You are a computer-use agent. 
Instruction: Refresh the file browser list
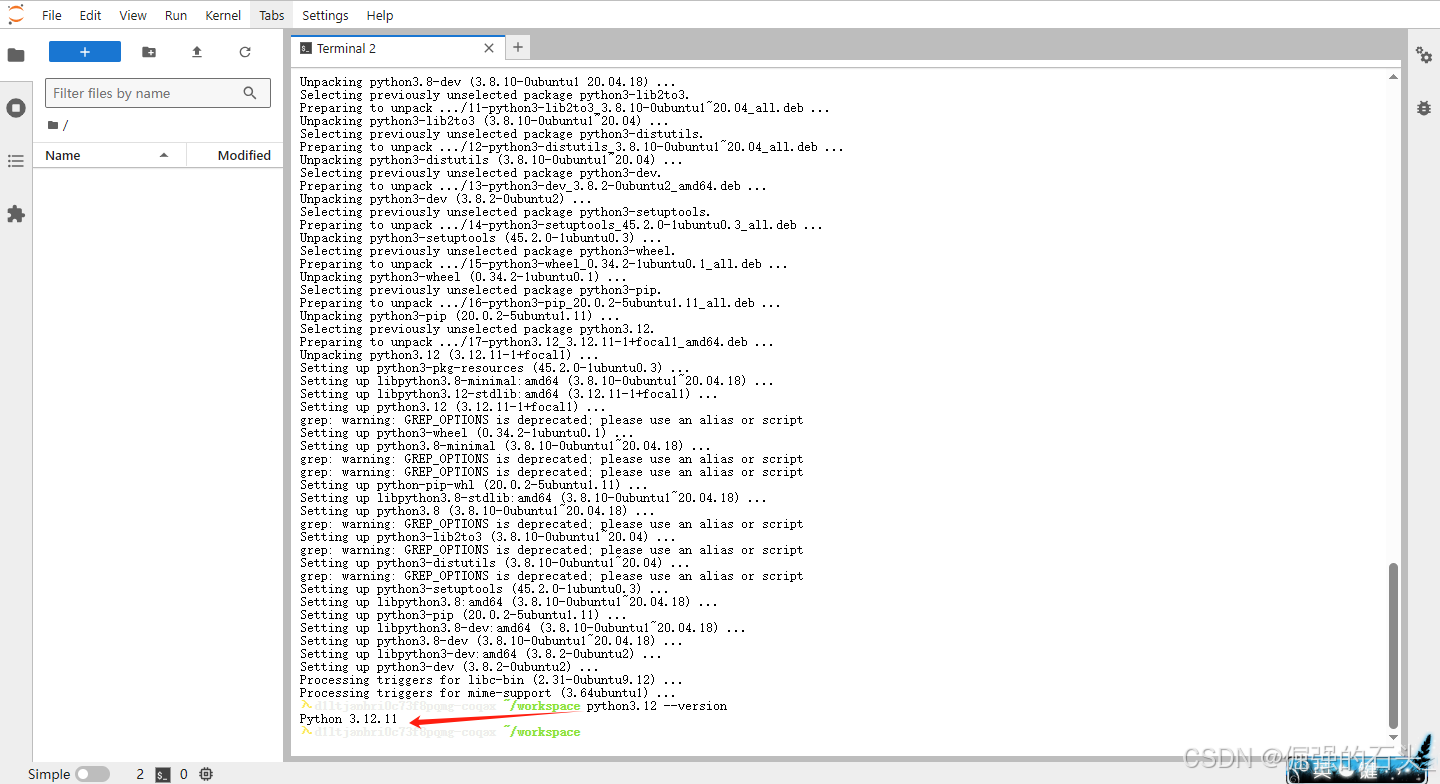click(x=245, y=52)
